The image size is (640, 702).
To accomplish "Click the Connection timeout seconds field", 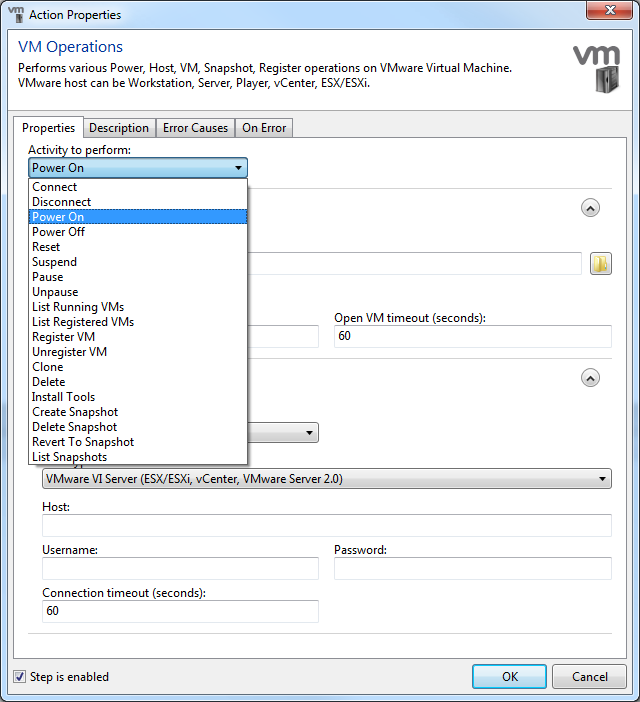I will pyautogui.click(x=180, y=611).
